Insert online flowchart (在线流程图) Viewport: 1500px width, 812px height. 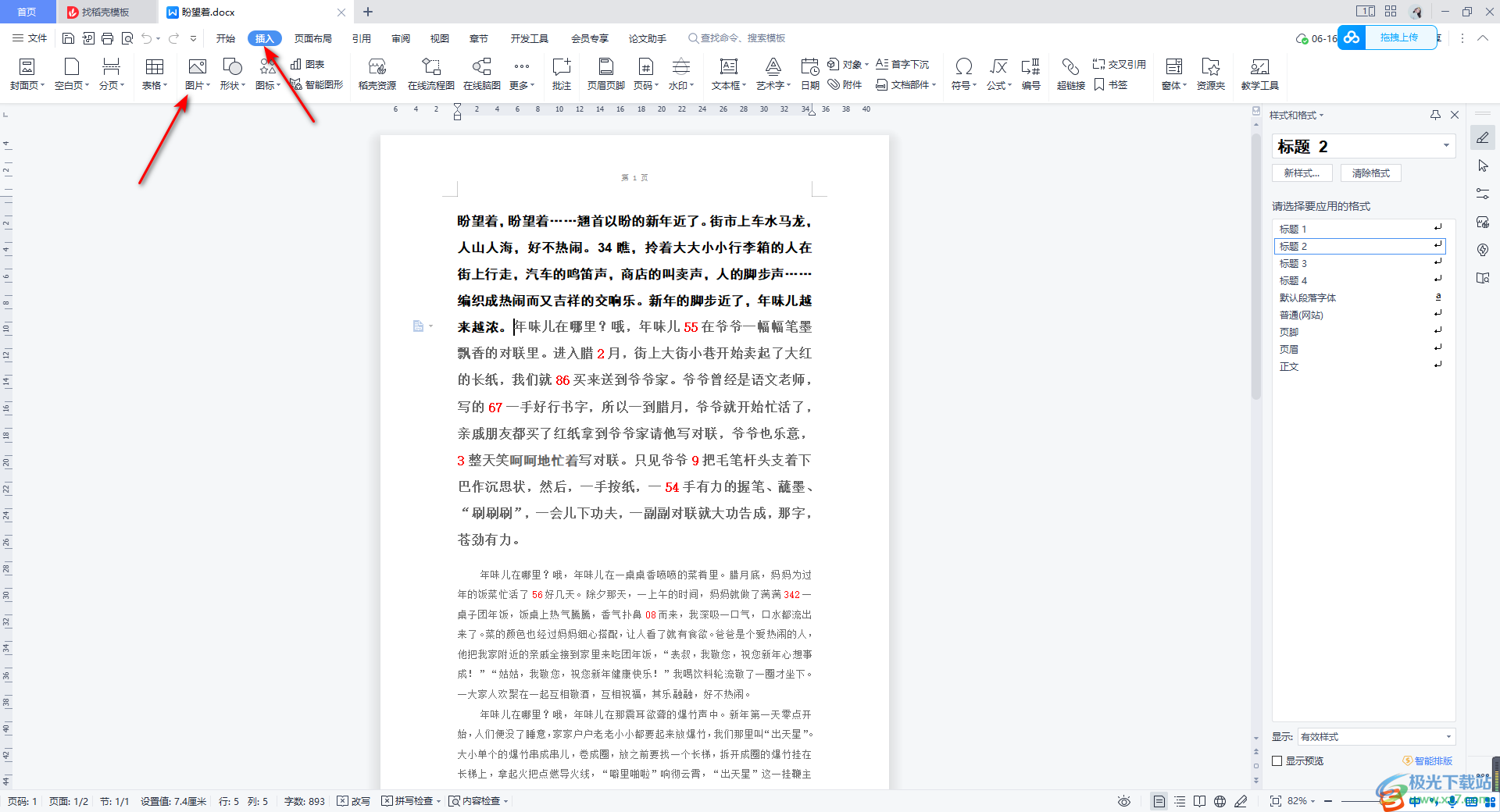(431, 74)
